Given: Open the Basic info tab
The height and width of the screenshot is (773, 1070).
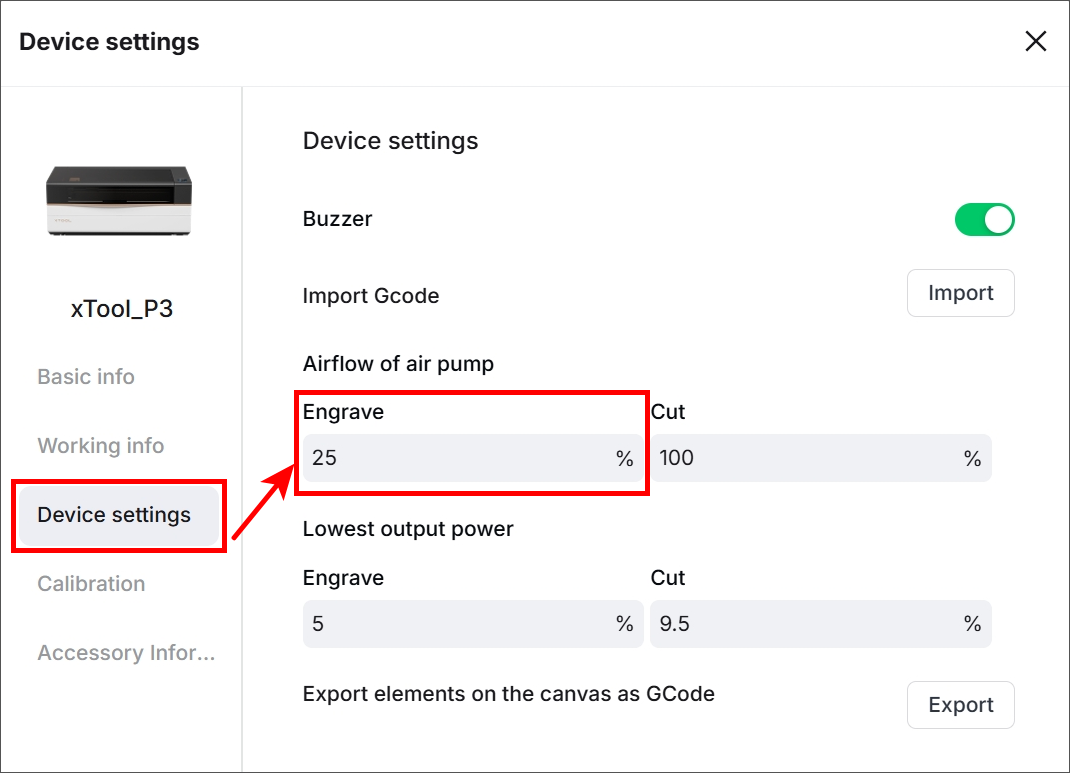Looking at the screenshot, I should 86,377.
